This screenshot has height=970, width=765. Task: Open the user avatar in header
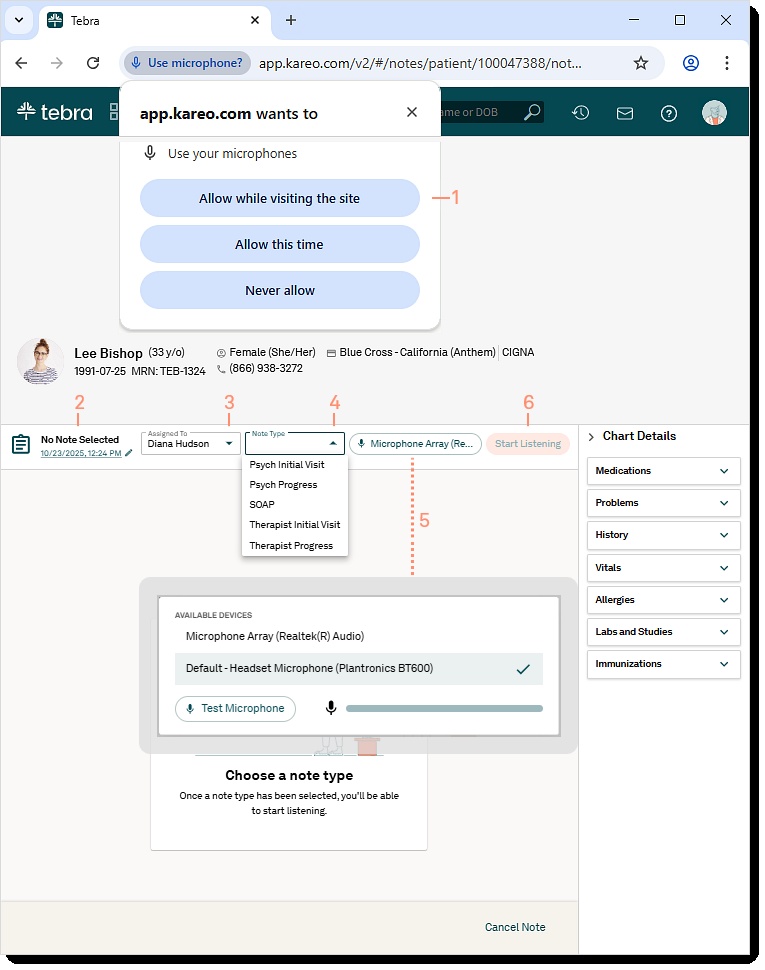tap(714, 113)
